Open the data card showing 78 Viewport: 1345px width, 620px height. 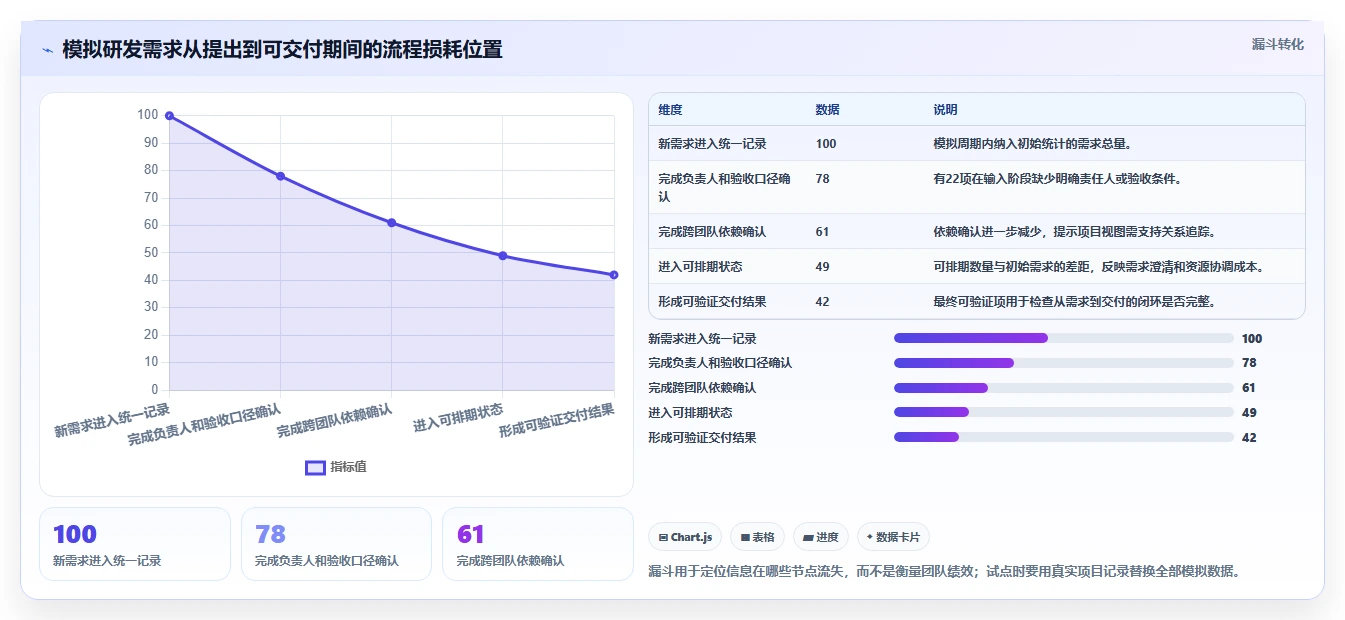(336, 544)
